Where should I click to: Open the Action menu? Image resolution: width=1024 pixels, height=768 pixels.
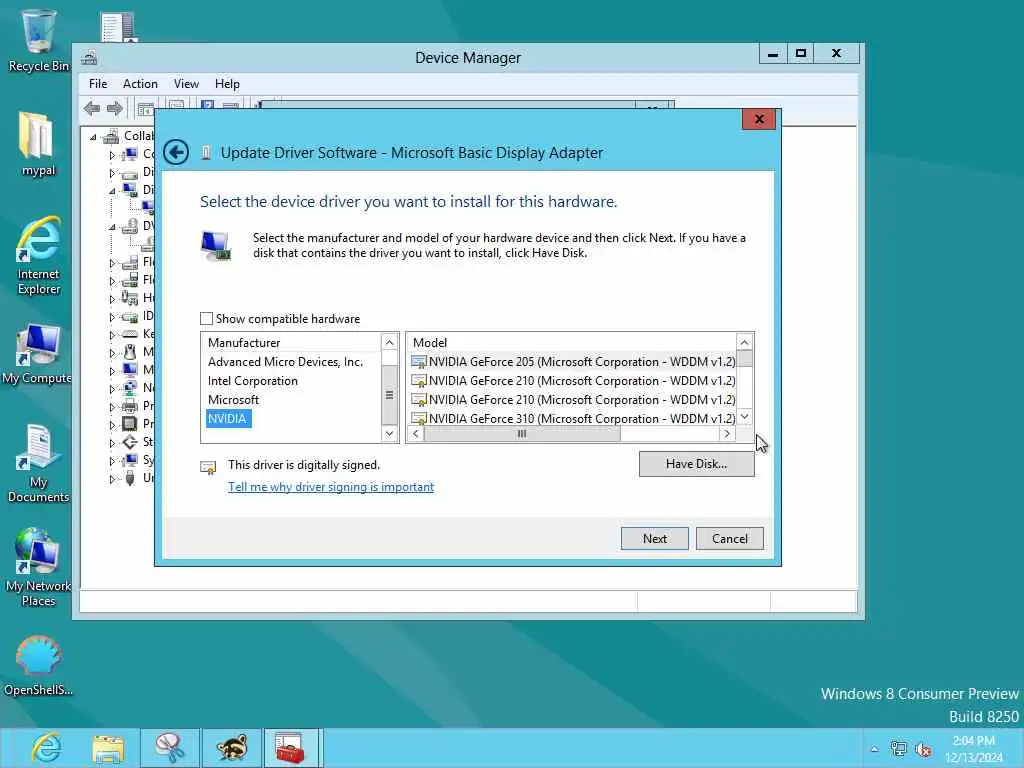(140, 84)
